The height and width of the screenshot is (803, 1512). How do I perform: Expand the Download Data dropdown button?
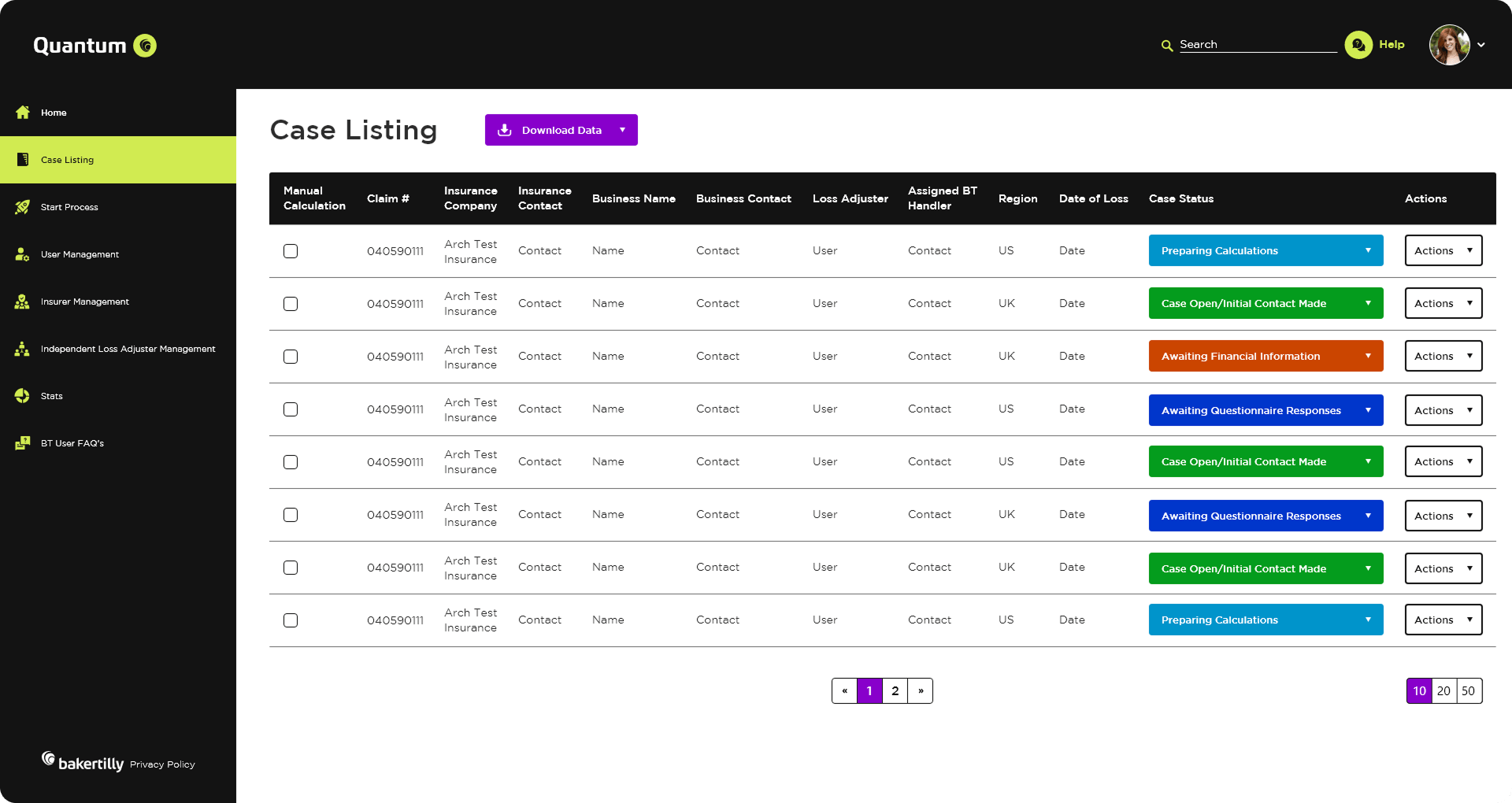[x=622, y=130]
